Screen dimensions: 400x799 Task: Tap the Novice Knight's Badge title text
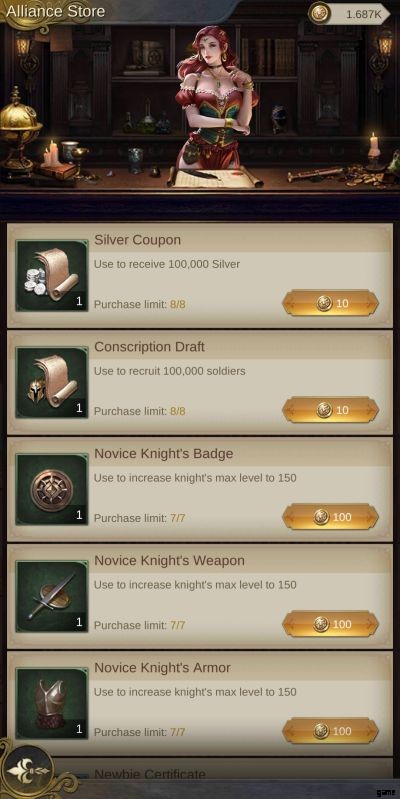coord(164,454)
